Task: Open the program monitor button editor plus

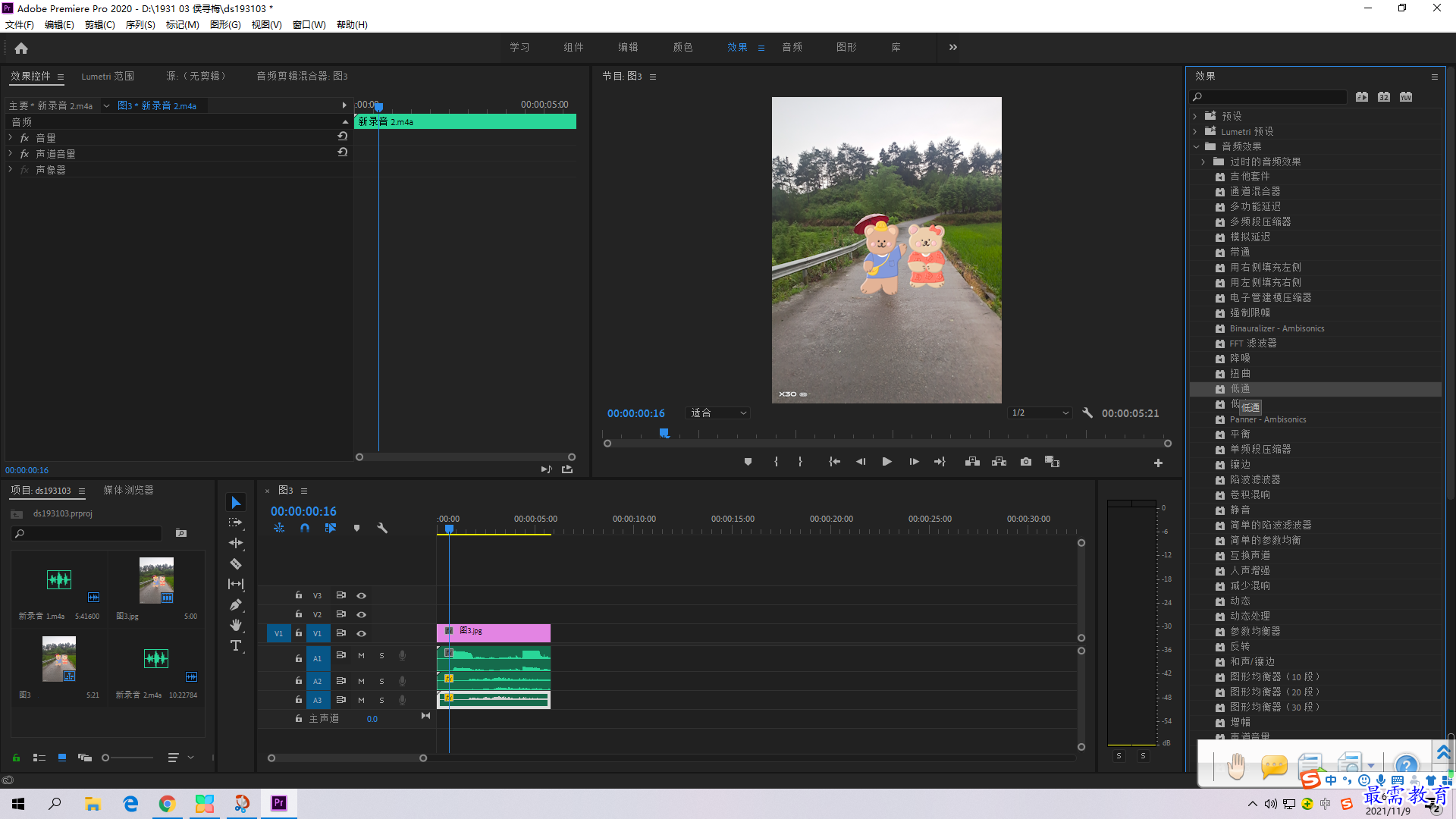Action: pos(1158,463)
